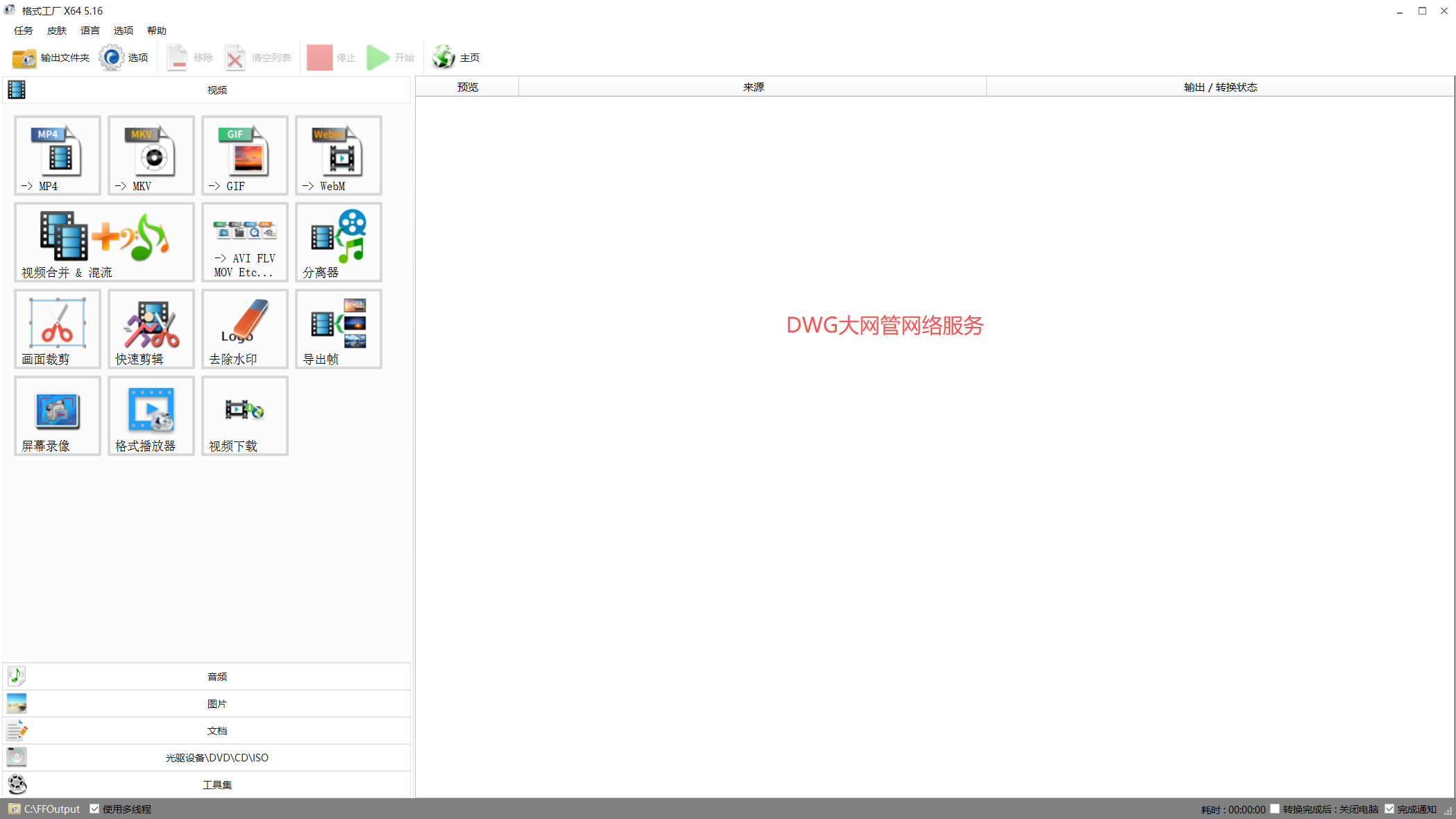The height and width of the screenshot is (819, 1456).
Task: Open 视频合并 & 混流 tool
Action: click(103, 242)
